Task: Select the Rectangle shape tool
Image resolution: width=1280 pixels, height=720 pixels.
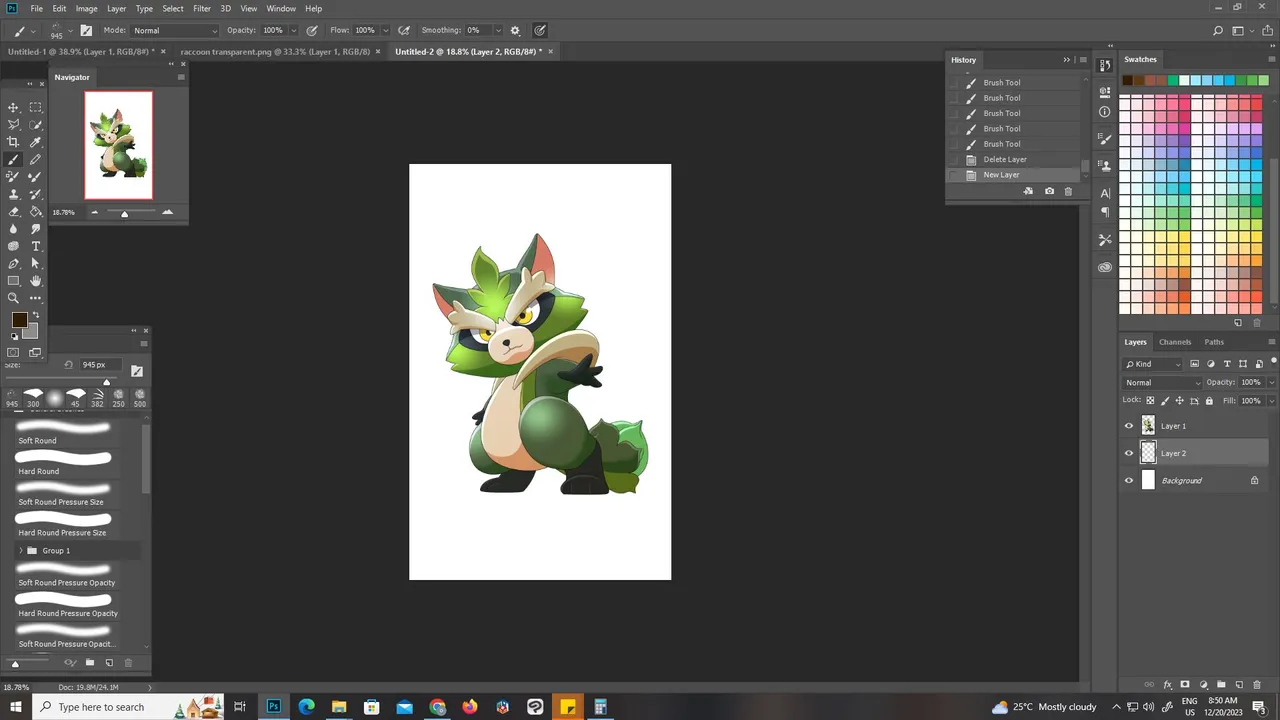Action: 13,281
